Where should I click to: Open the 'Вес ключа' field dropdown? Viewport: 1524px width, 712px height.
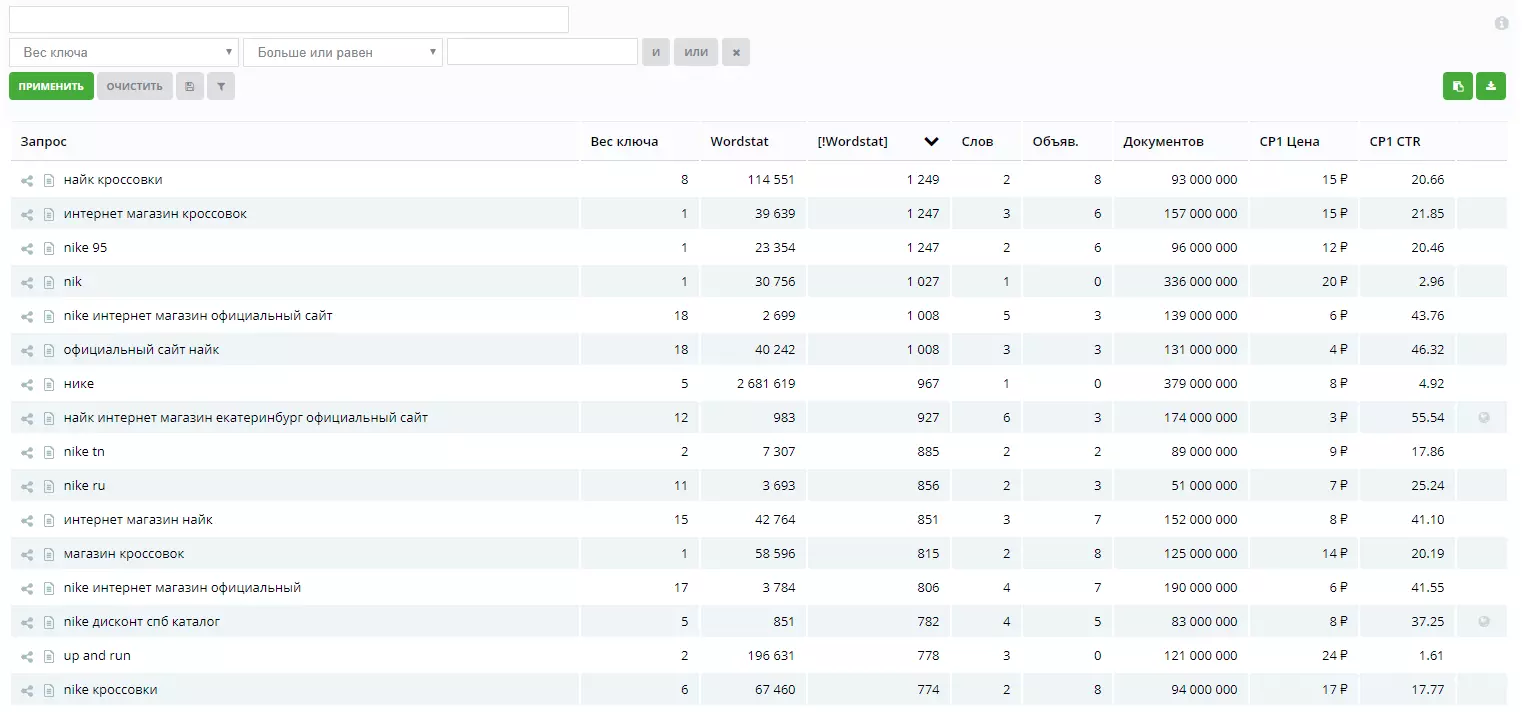pos(124,52)
